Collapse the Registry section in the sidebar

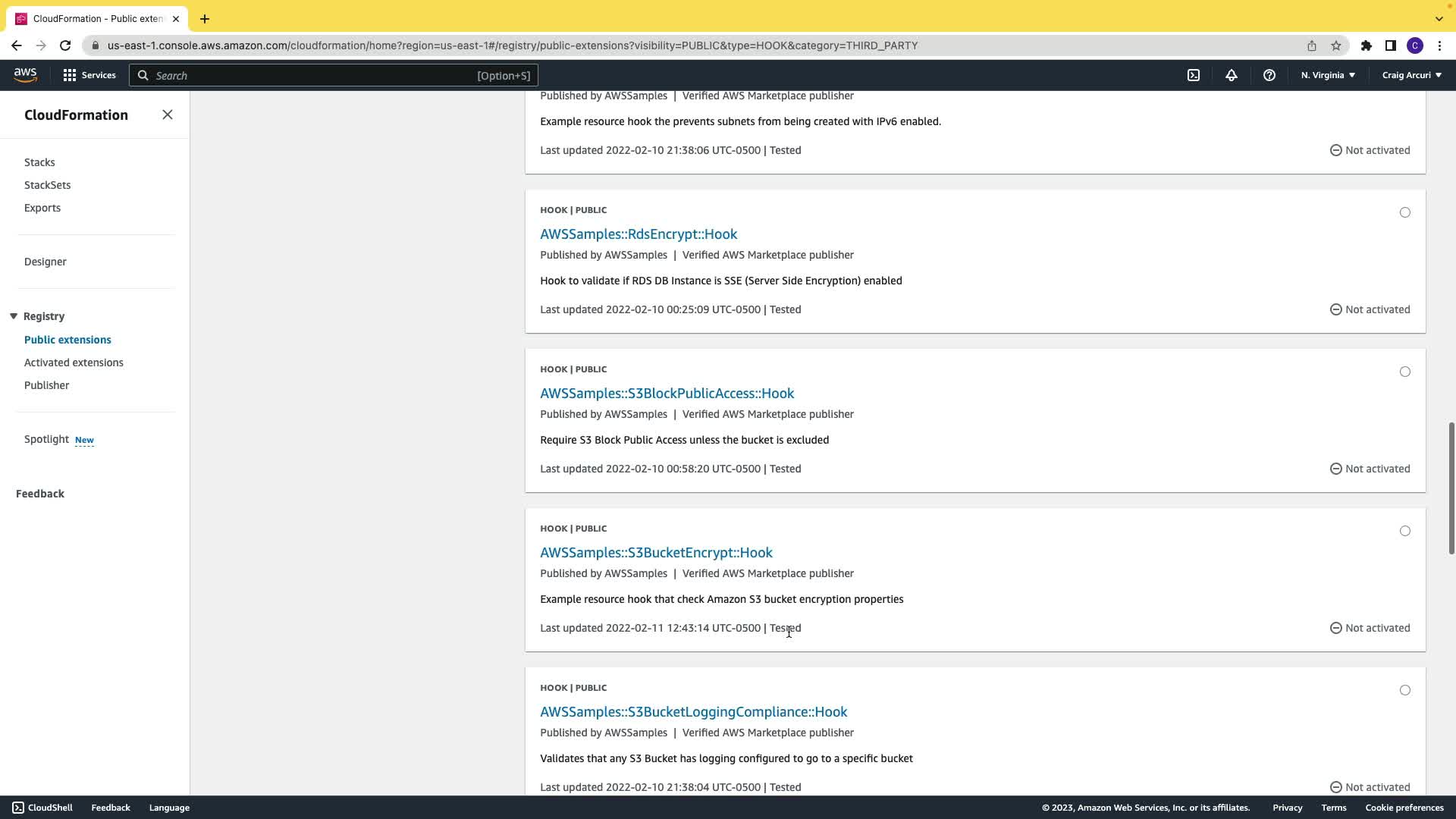click(14, 316)
